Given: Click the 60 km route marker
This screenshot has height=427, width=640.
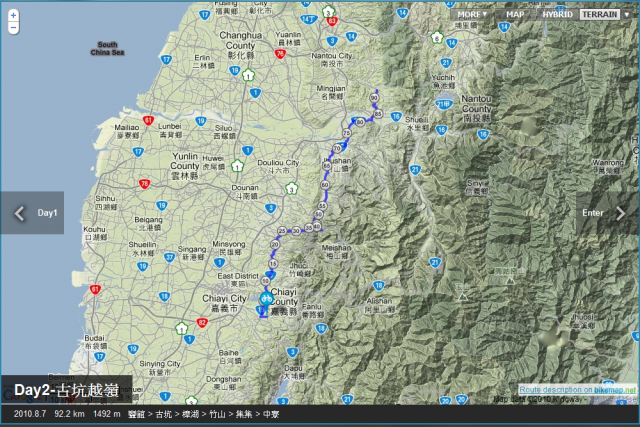Looking at the screenshot, I should click(x=325, y=185).
